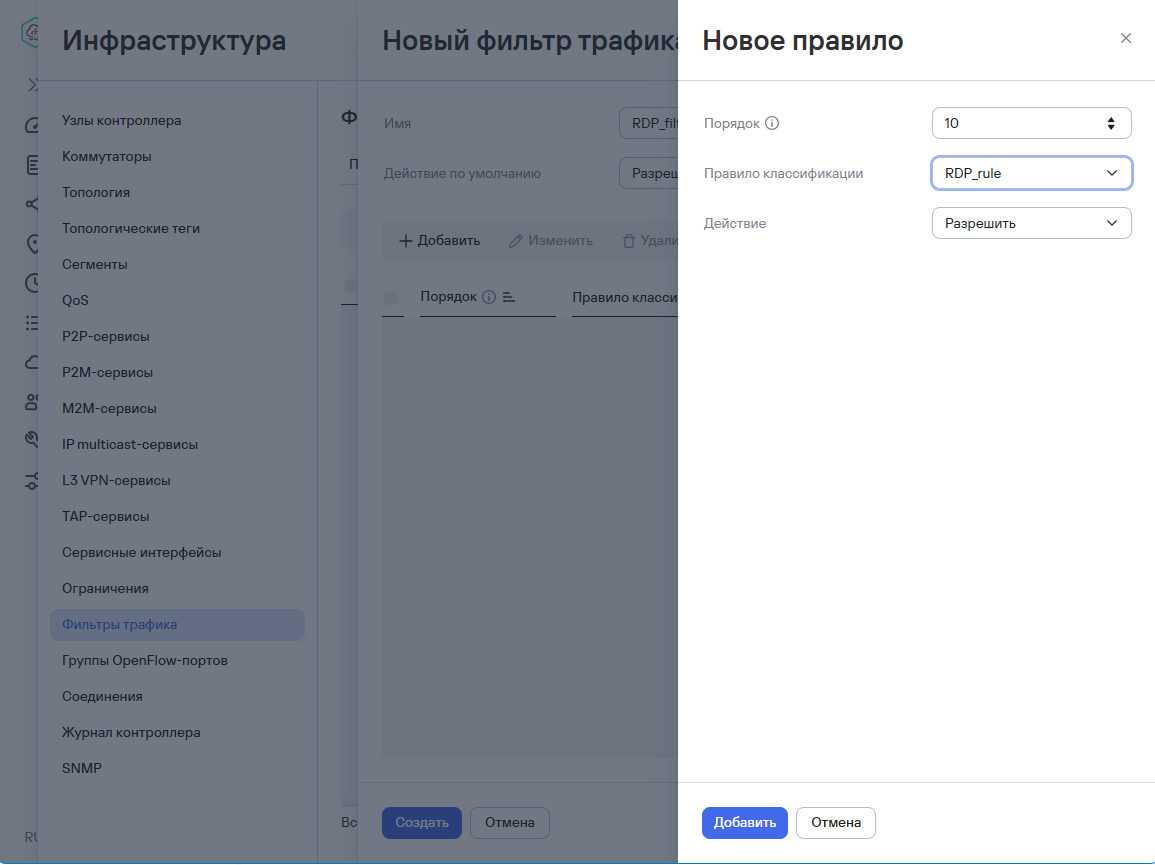This screenshot has height=865, width=1155.
Task: Click Изменить in the rules table toolbar
Action: click(550, 240)
